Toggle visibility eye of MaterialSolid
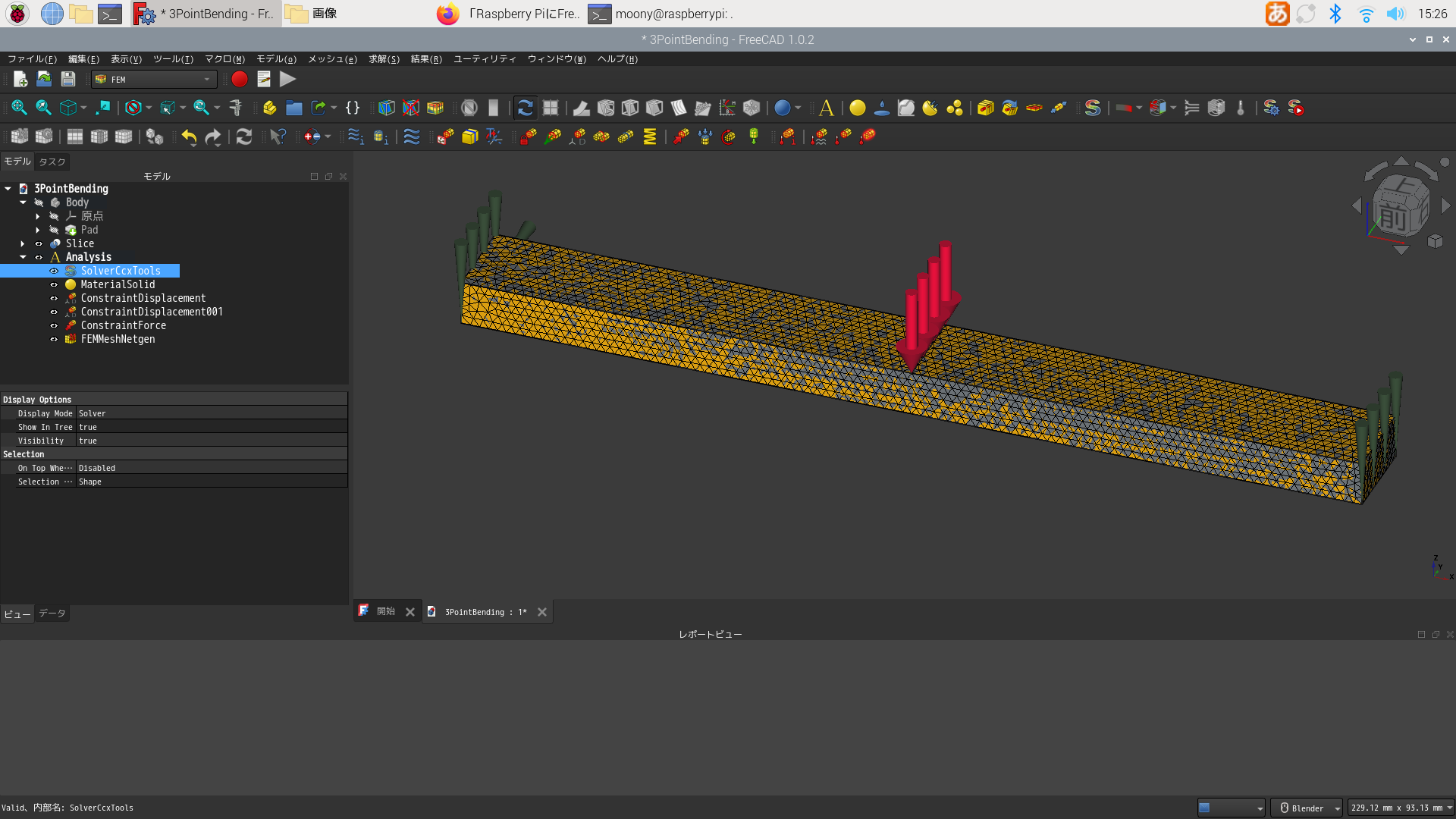This screenshot has height=819, width=1456. 54,284
